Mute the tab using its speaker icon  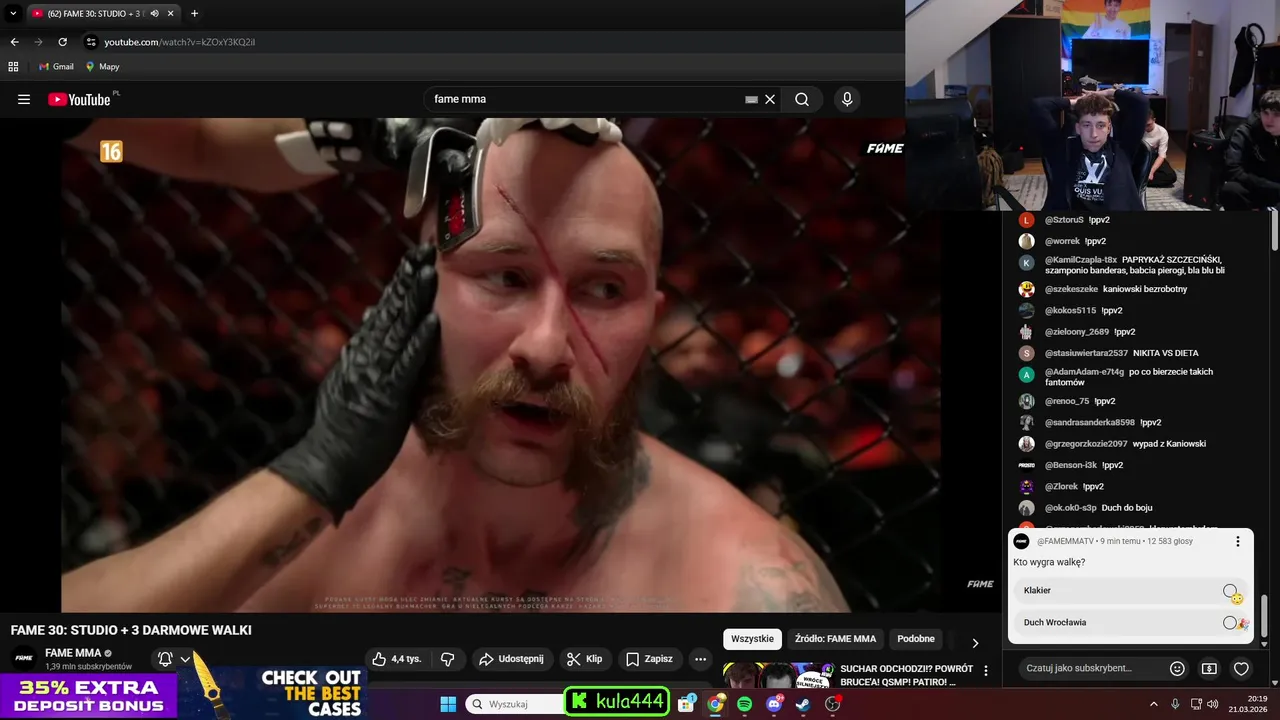154,13
